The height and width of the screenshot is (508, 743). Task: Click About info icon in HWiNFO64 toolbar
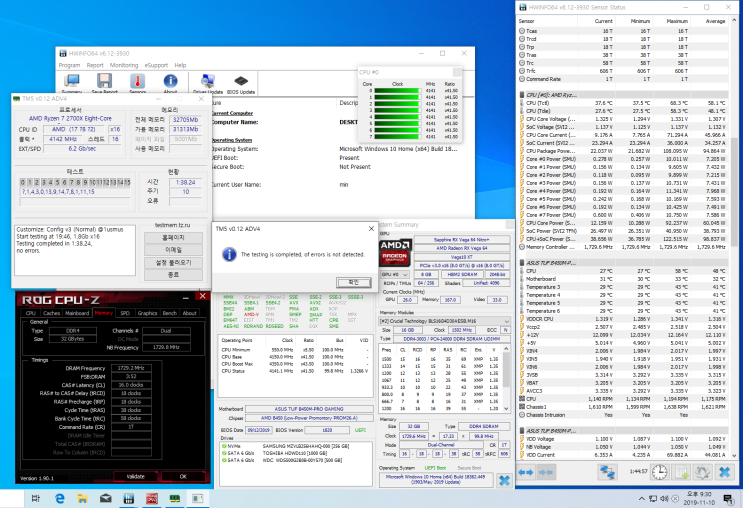[x=170, y=82]
